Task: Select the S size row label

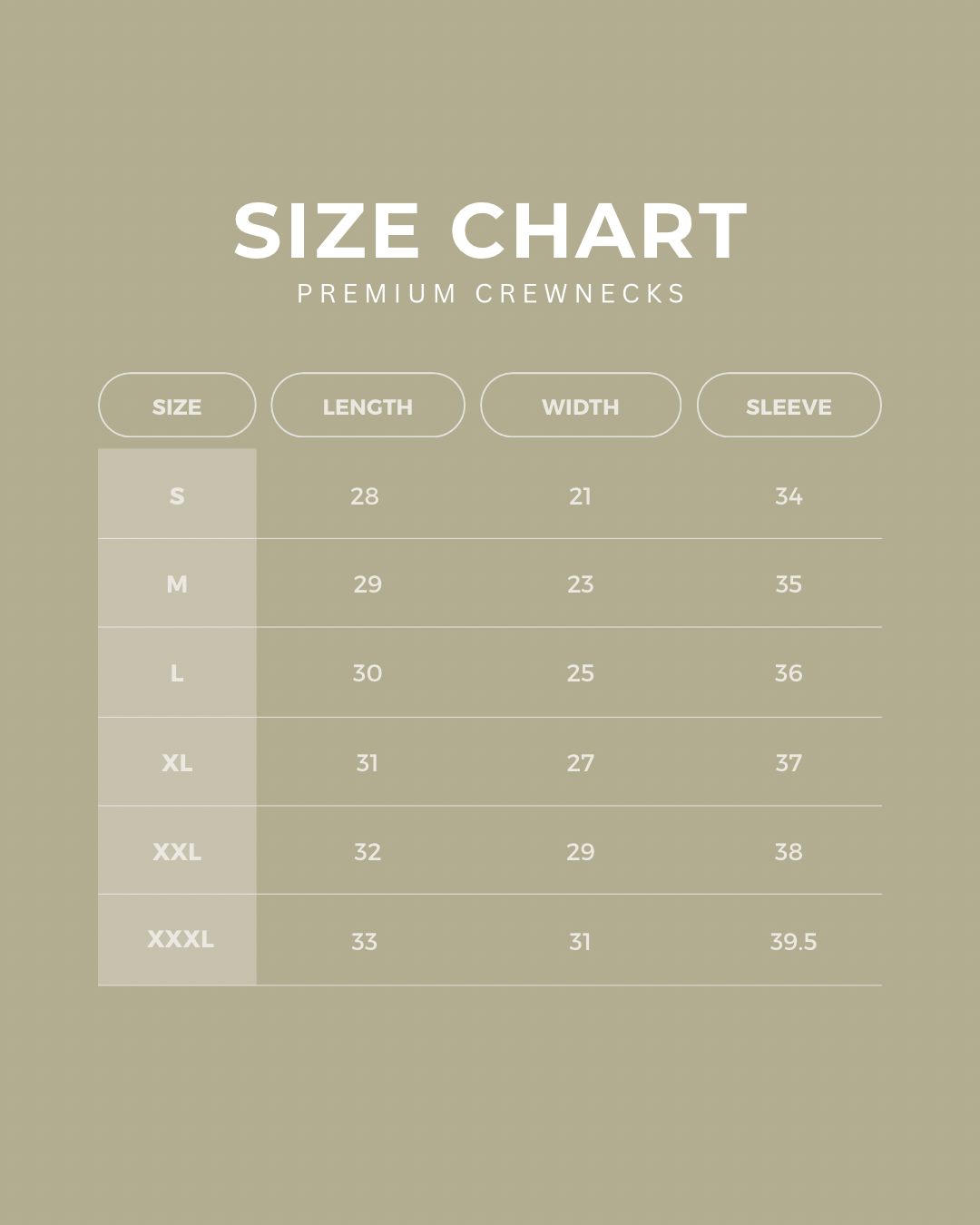Action: point(177,495)
